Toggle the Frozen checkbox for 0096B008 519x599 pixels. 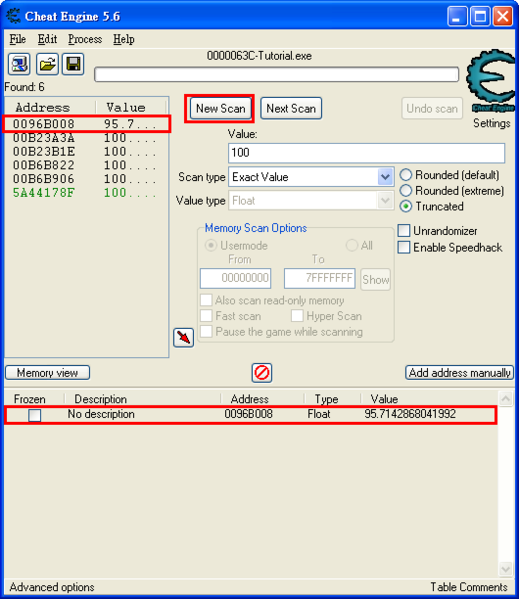click(34, 415)
